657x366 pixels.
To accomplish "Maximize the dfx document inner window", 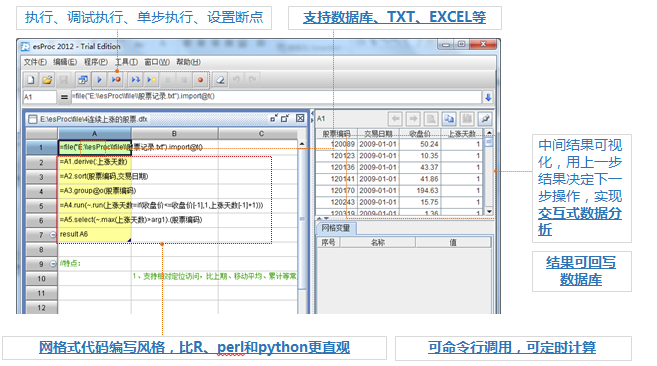I will click(285, 119).
